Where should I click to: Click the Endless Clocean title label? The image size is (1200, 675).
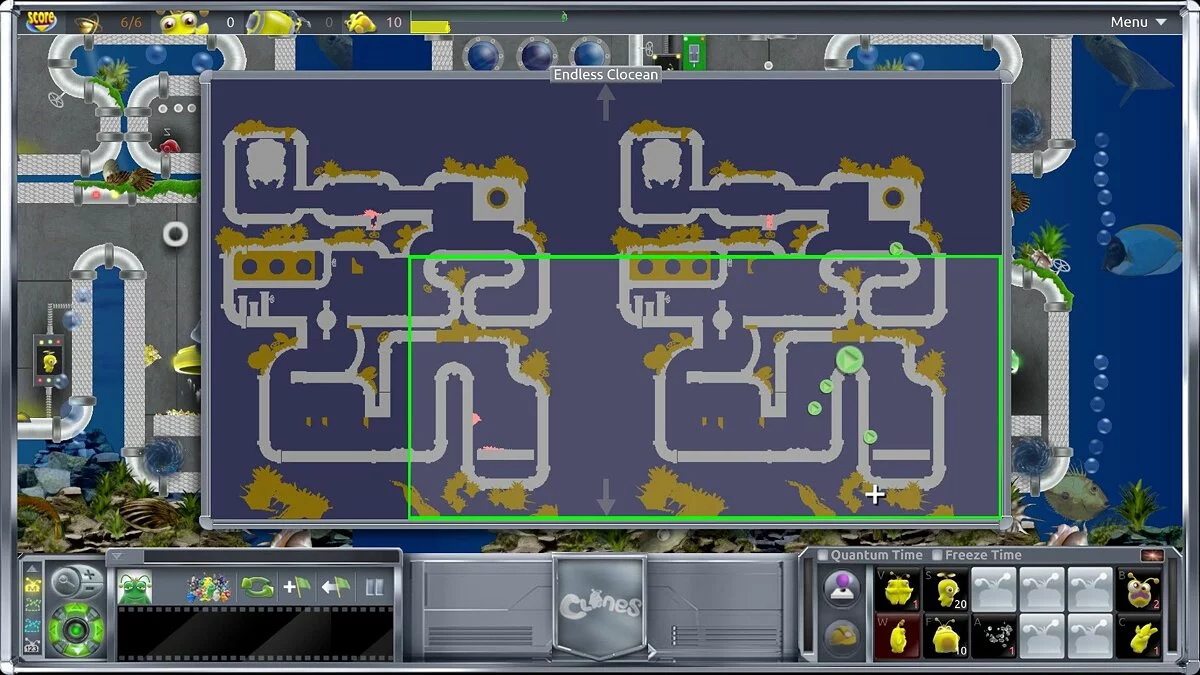point(604,74)
